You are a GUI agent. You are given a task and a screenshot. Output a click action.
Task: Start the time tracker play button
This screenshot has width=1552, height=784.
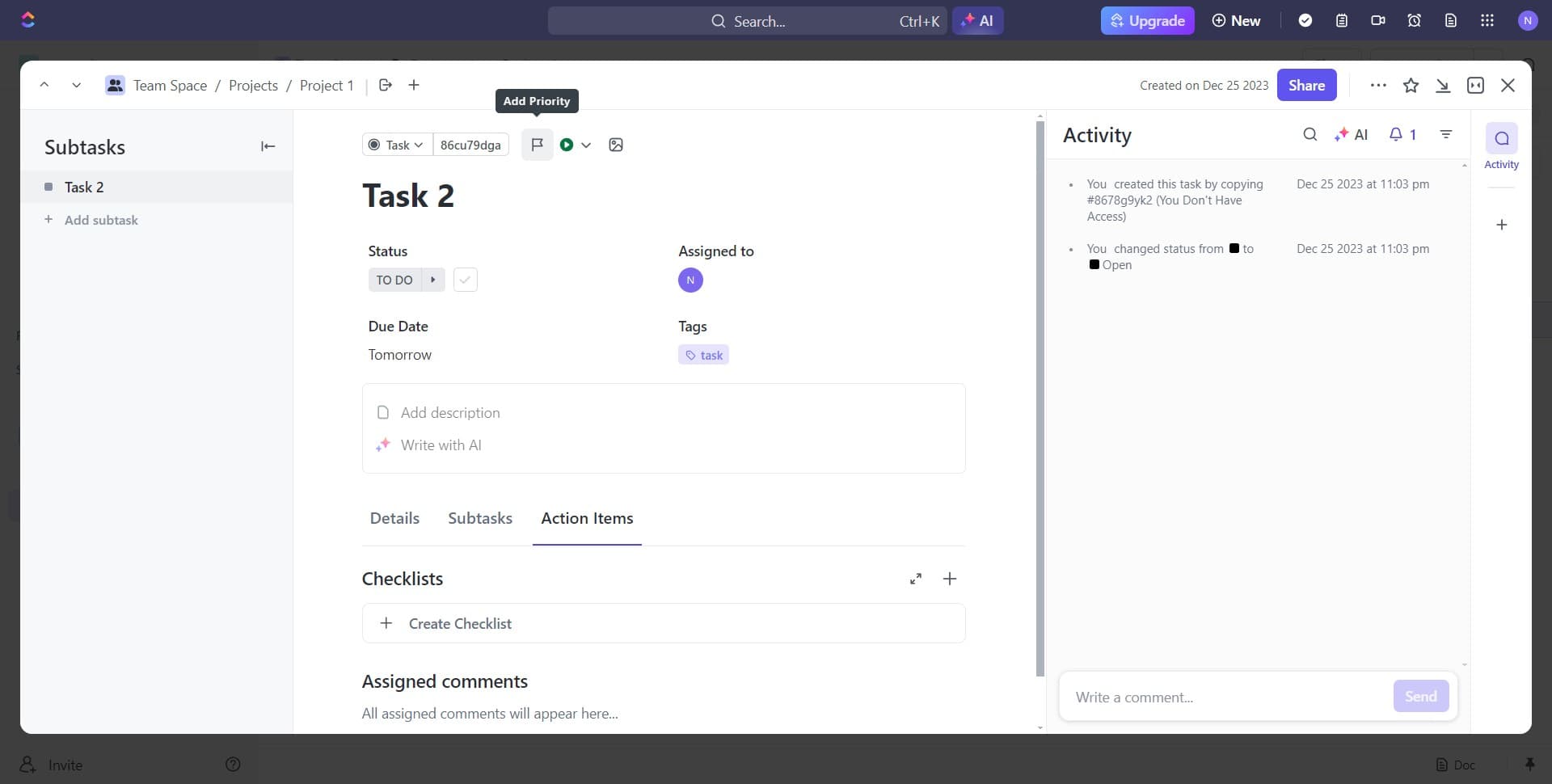point(567,145)
